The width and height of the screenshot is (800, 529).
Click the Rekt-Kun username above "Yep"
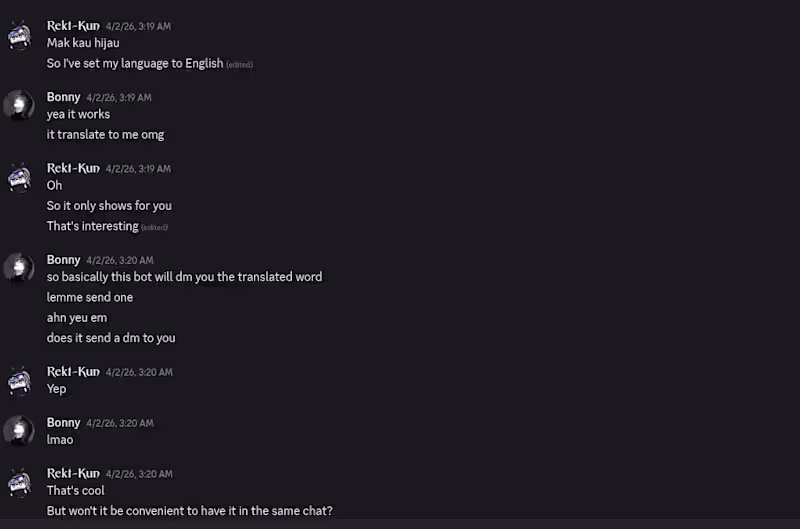(x=73, y=372)
